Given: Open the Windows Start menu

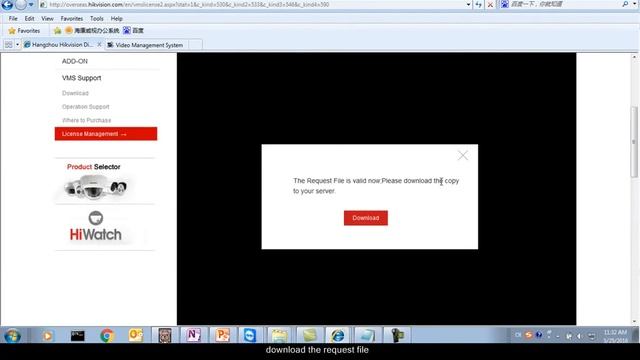Looking at the screenshot, I should [x=12, y=336].
